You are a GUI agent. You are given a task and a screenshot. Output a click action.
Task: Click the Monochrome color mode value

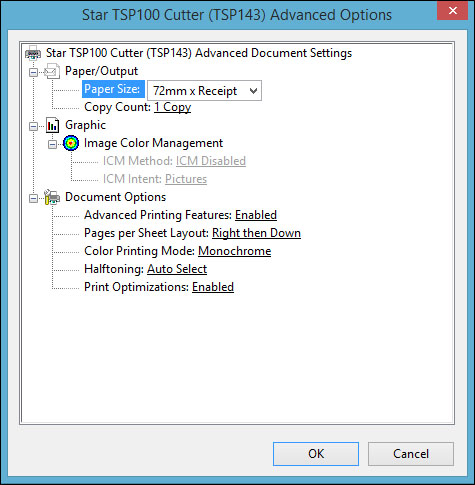(235, 251)
